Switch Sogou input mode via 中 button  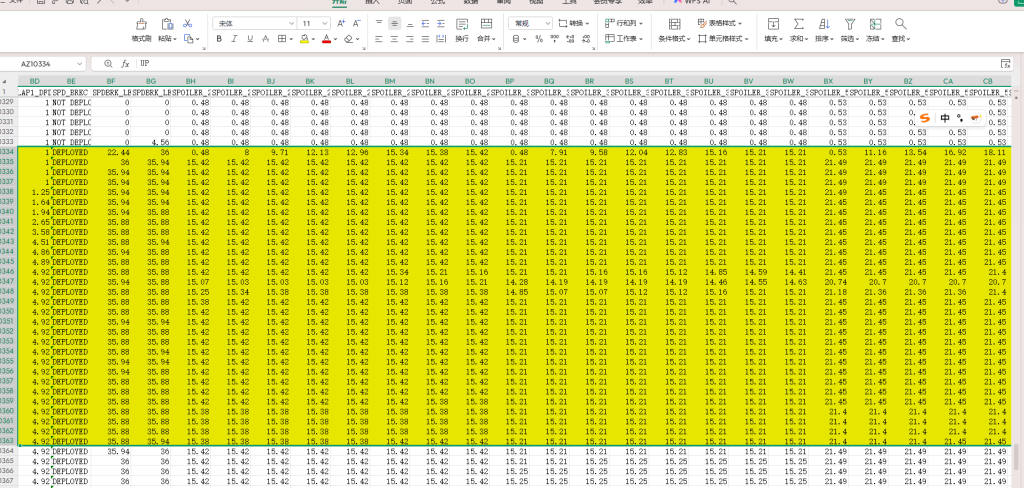click(x=945, y=118)
